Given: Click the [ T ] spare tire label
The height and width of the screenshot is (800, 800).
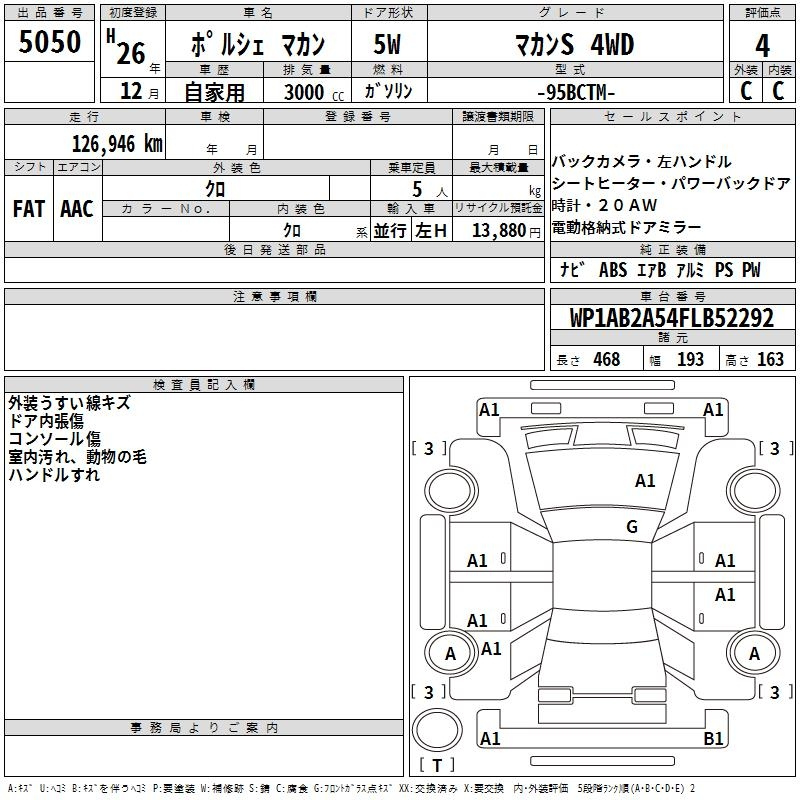Looking at the screenshot, I should 437,765.
